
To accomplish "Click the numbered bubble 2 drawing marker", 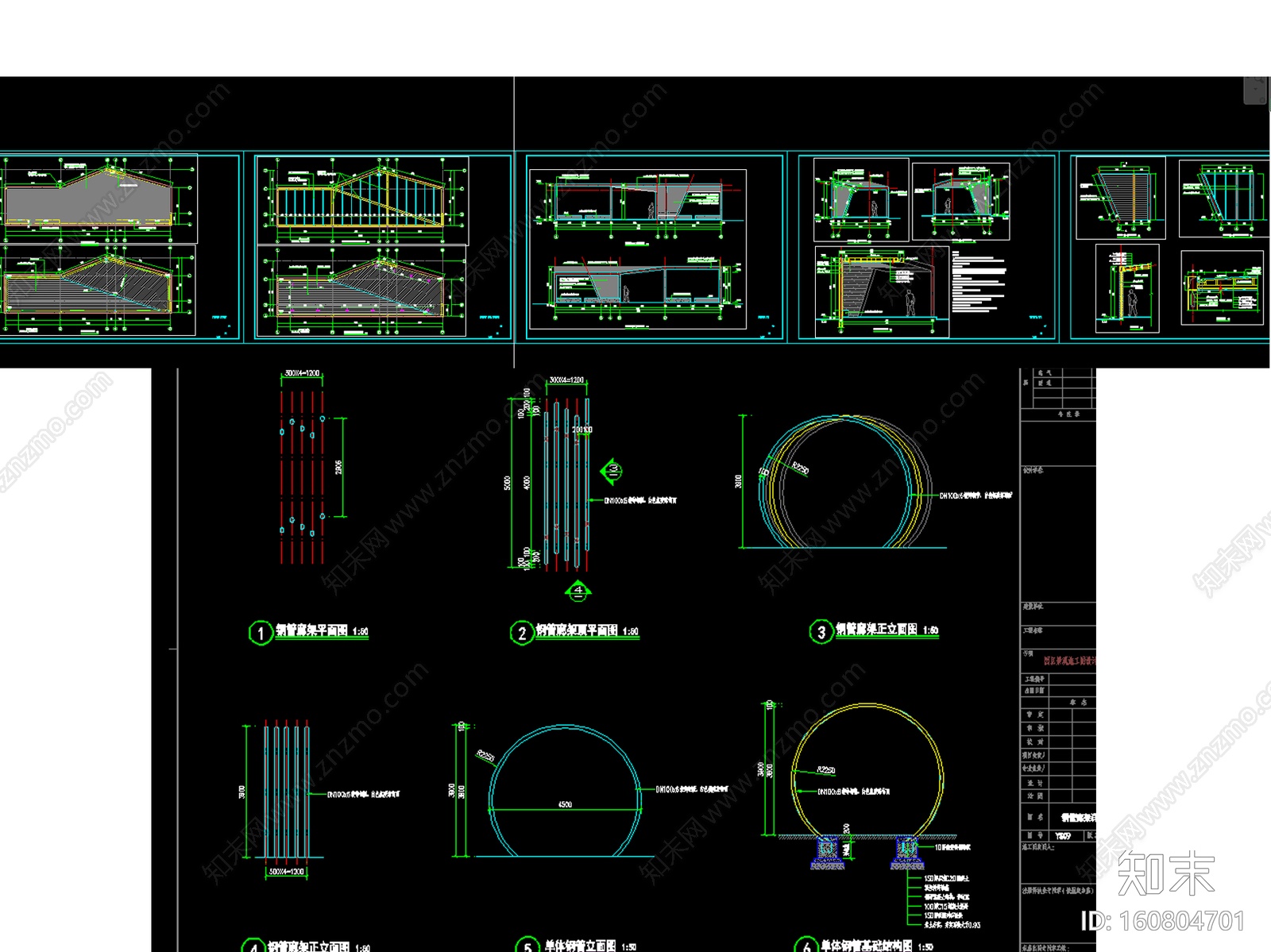I will [521, 633].
